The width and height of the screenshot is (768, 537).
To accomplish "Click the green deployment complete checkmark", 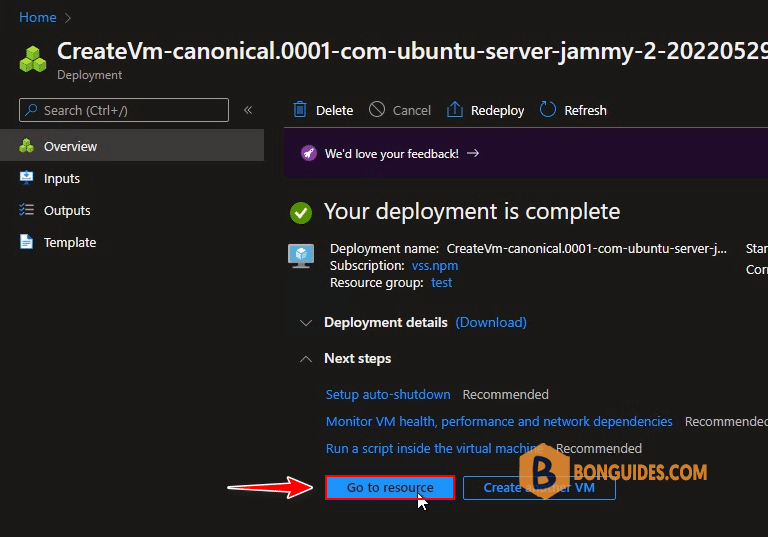I will [301, 213].
